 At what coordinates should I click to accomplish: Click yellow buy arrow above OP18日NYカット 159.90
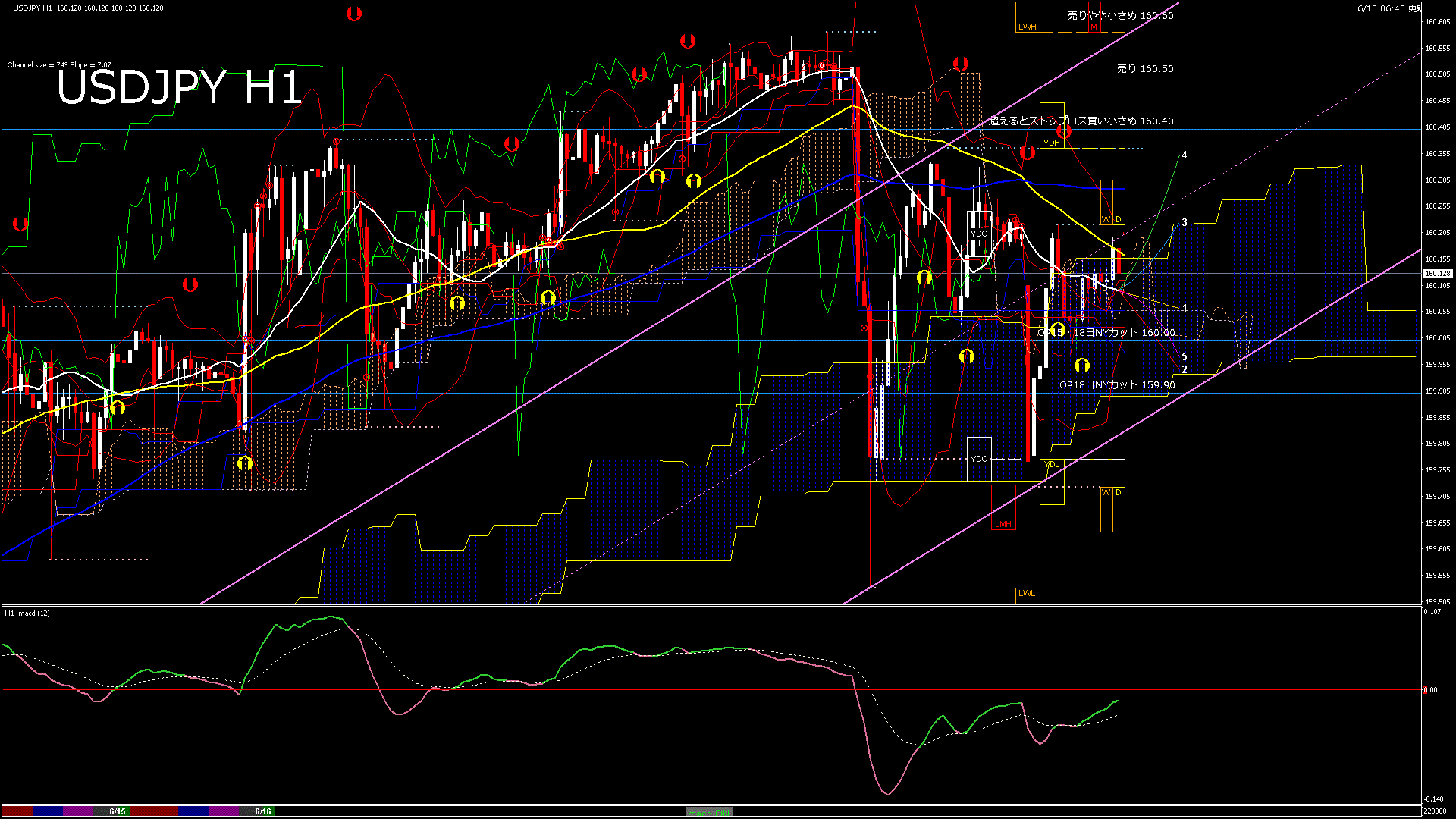click(1082, 366)
